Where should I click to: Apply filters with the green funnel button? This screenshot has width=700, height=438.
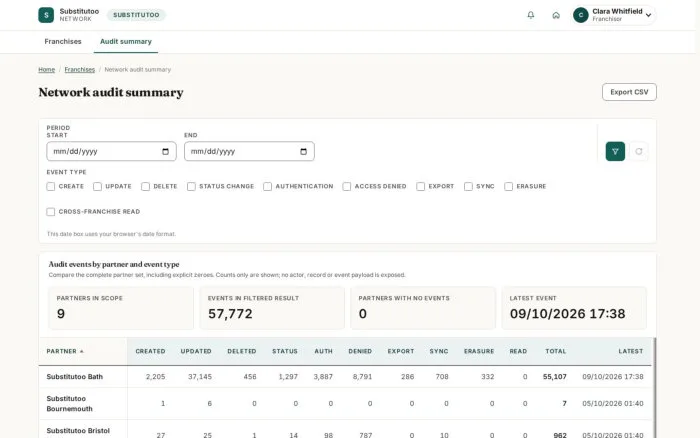coord(615,151)
